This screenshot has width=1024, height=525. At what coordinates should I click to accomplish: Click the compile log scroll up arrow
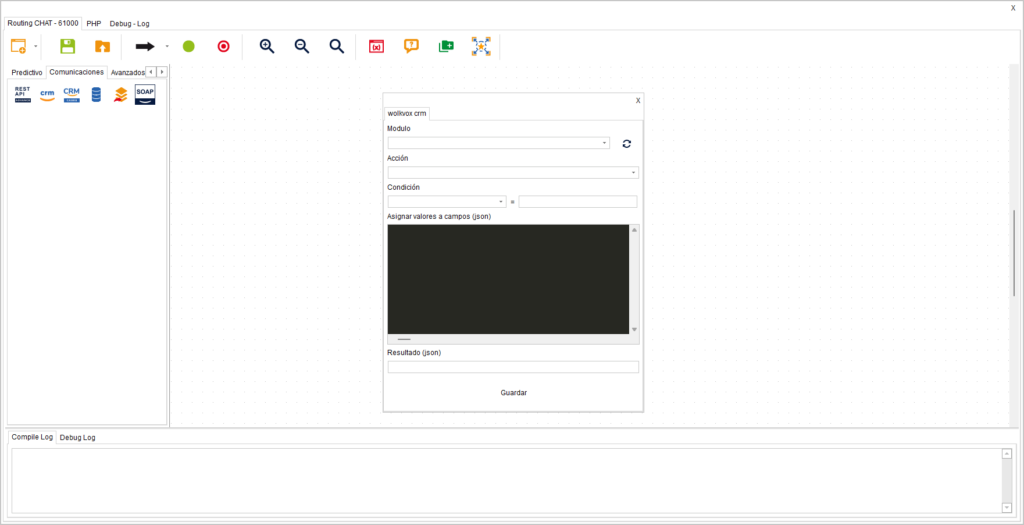point(1006,454)
